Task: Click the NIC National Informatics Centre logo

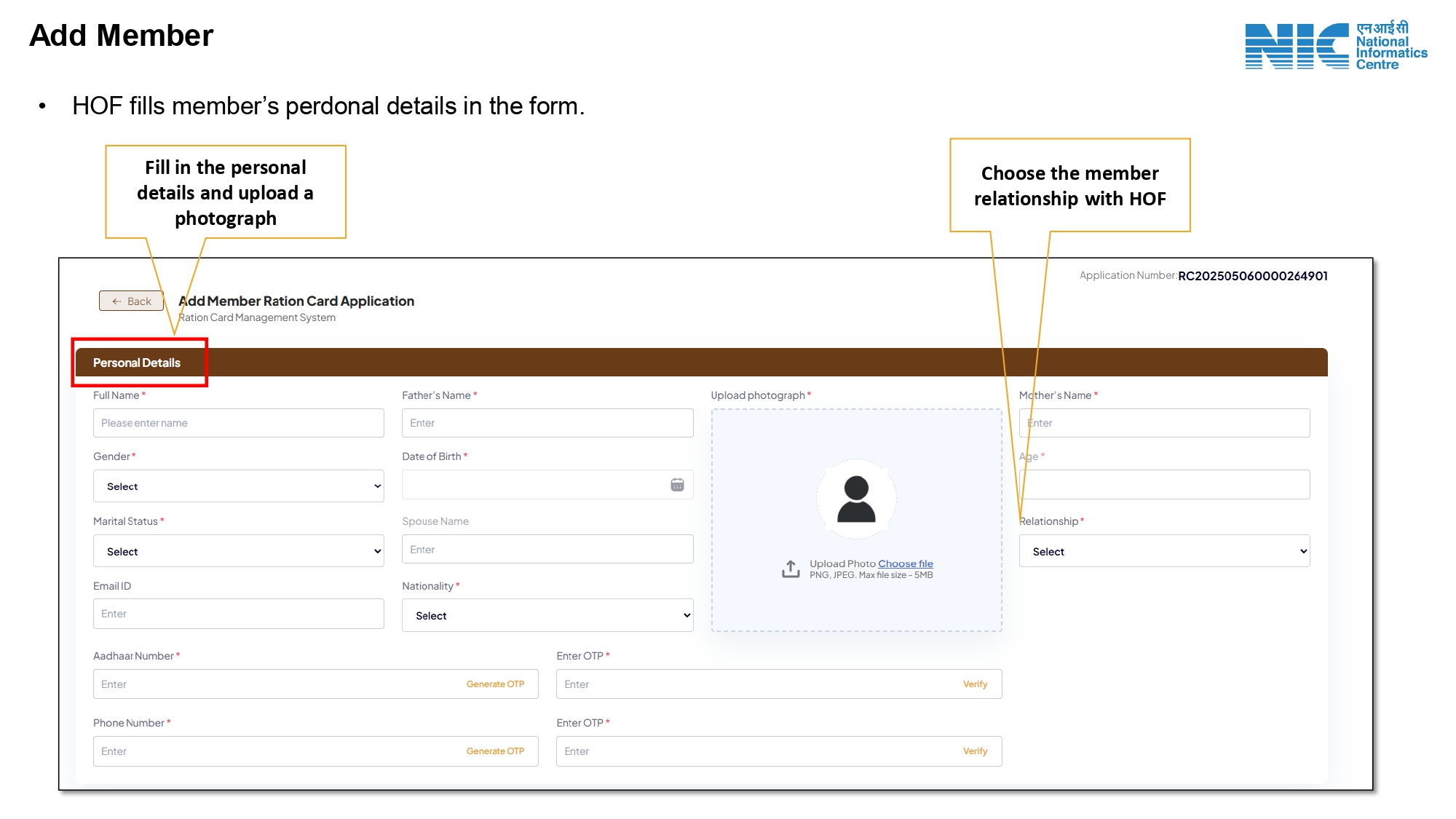Action: [1336, 45]
